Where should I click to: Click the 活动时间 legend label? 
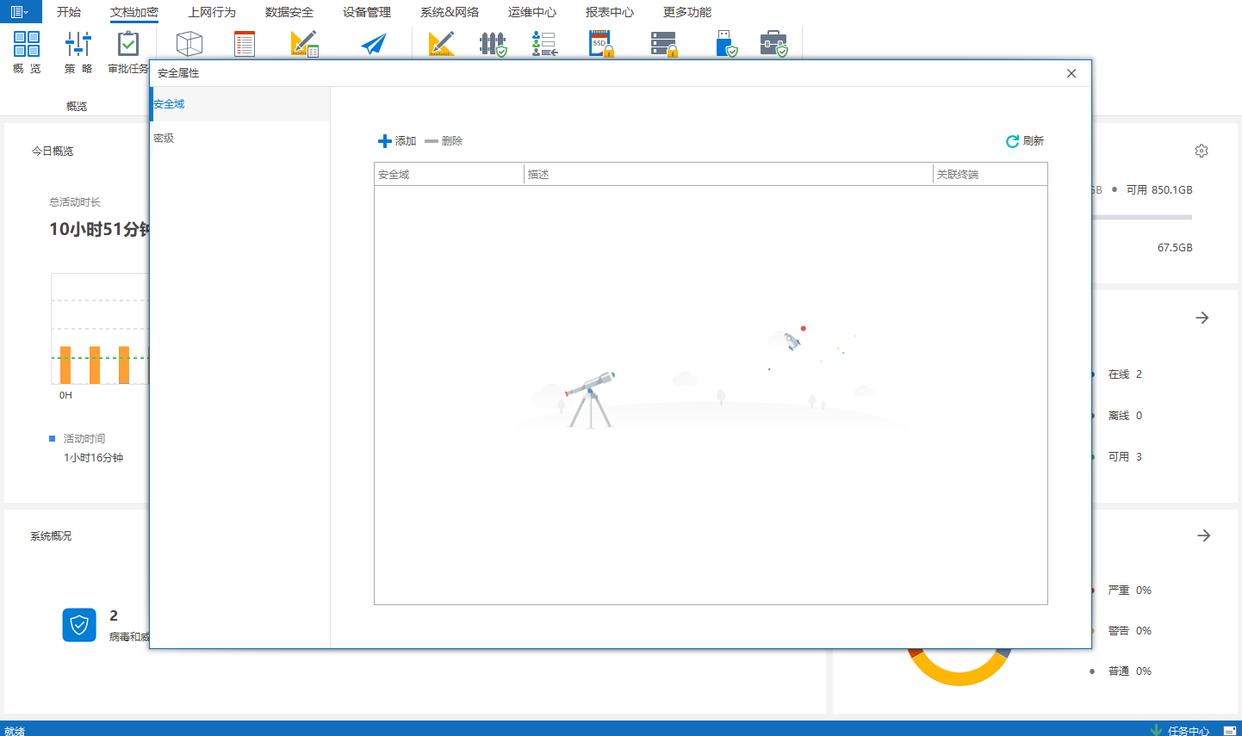(x=84, y=438)
